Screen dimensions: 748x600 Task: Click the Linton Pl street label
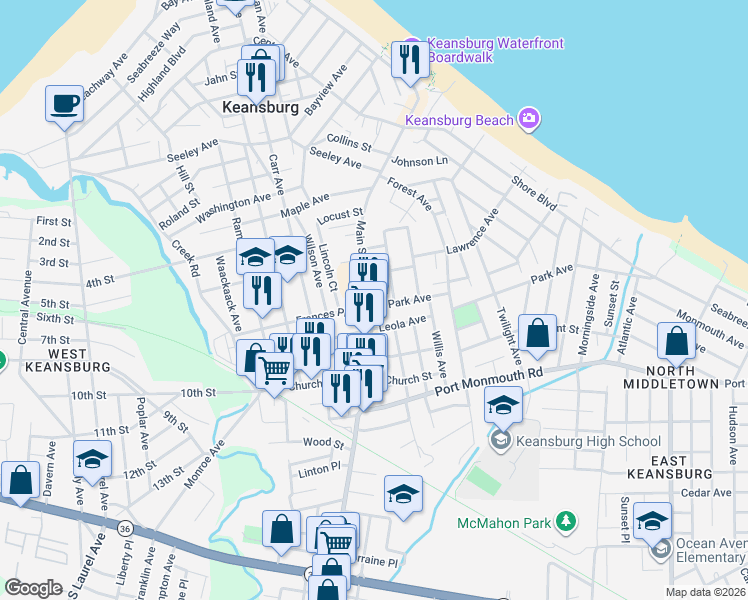tap(319, 470)
